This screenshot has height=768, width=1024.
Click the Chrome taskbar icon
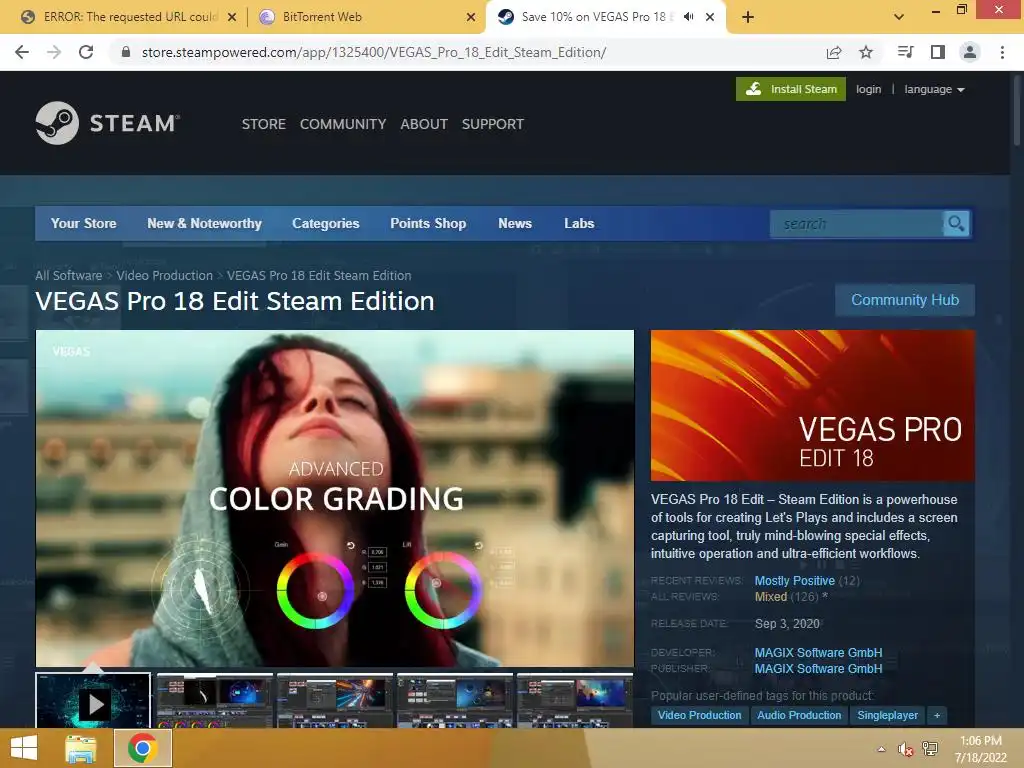[142, 748]
